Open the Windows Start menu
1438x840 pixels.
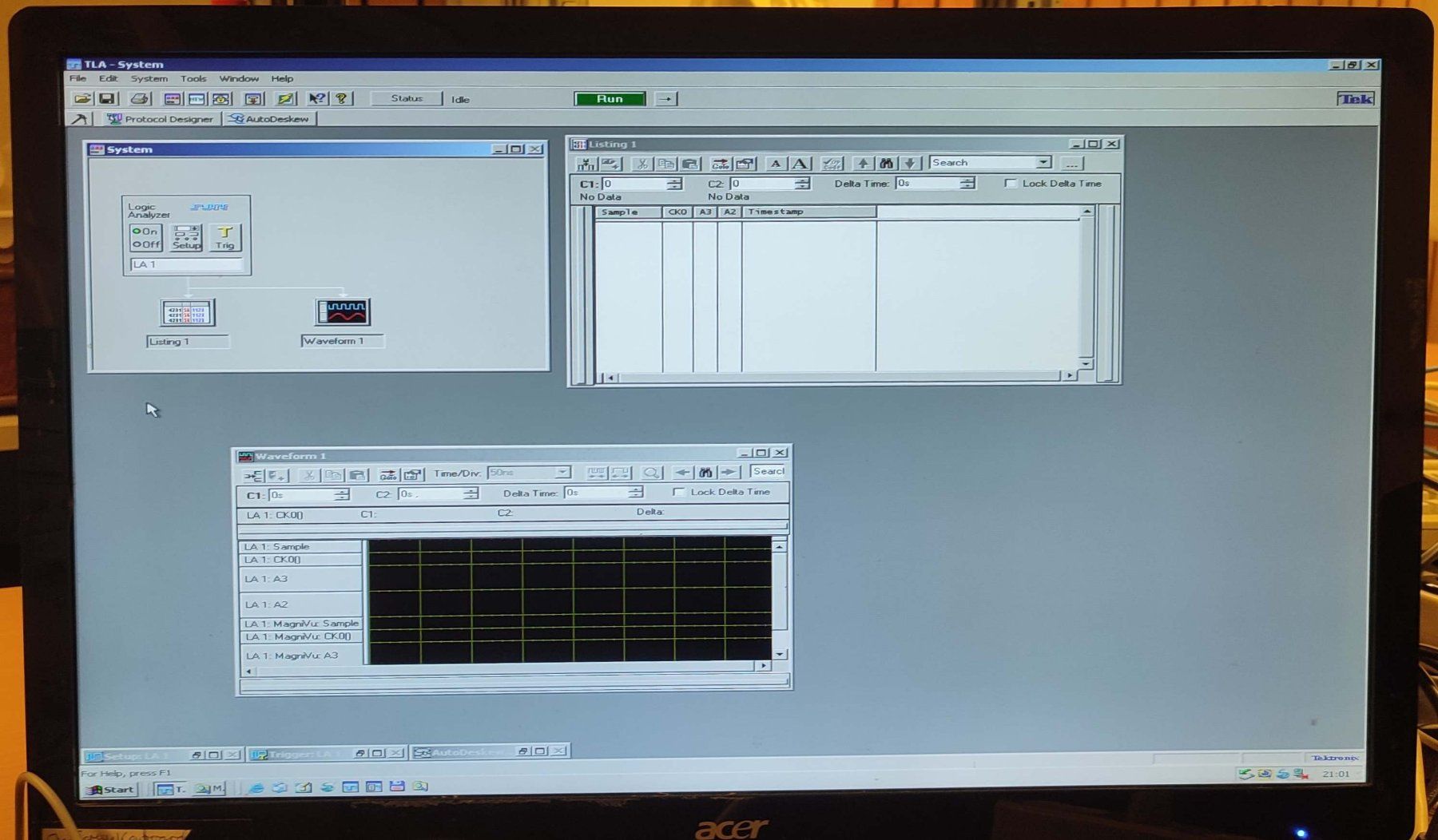(111, 790)
